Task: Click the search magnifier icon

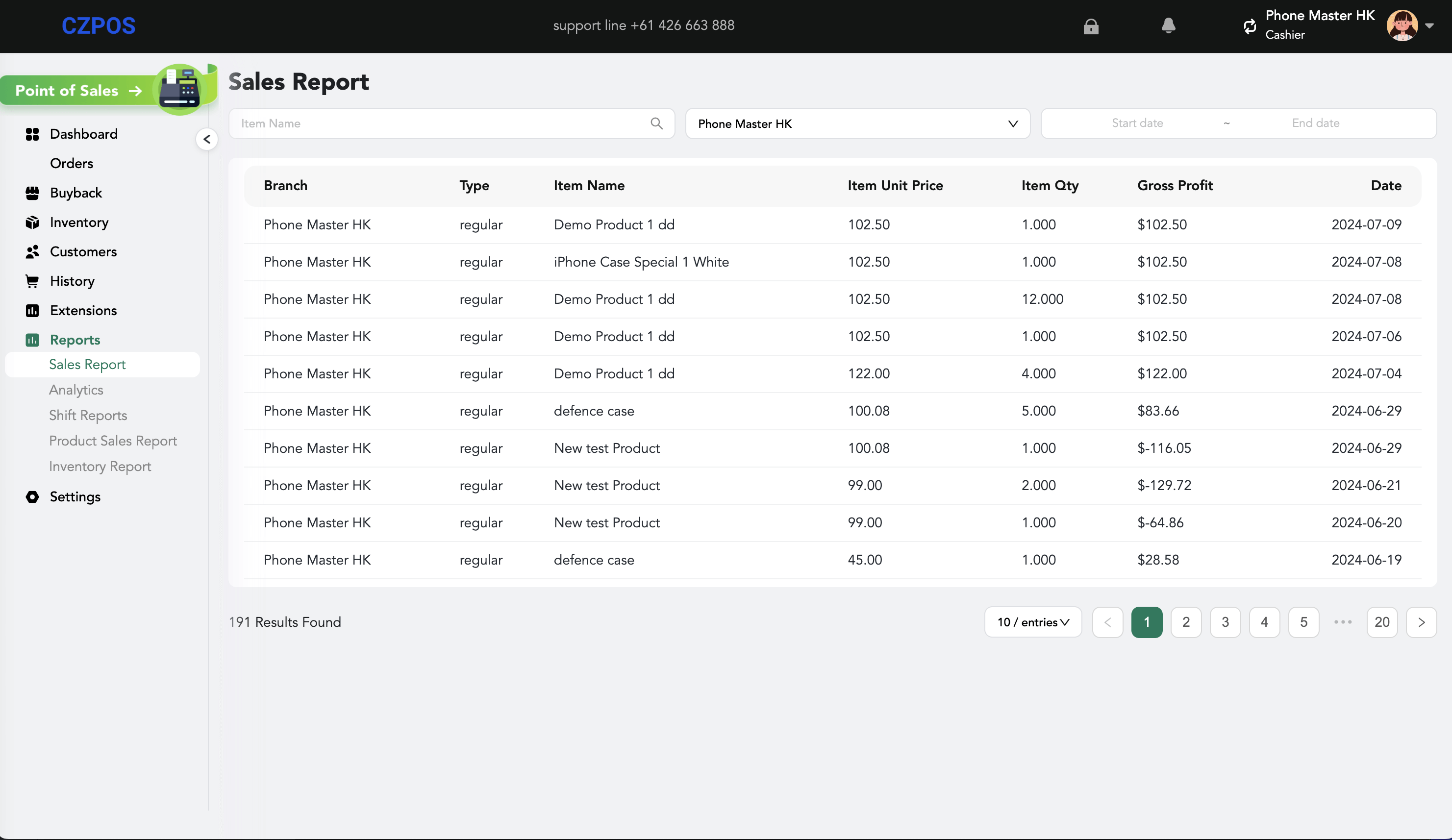Action: tap(656, 124)
